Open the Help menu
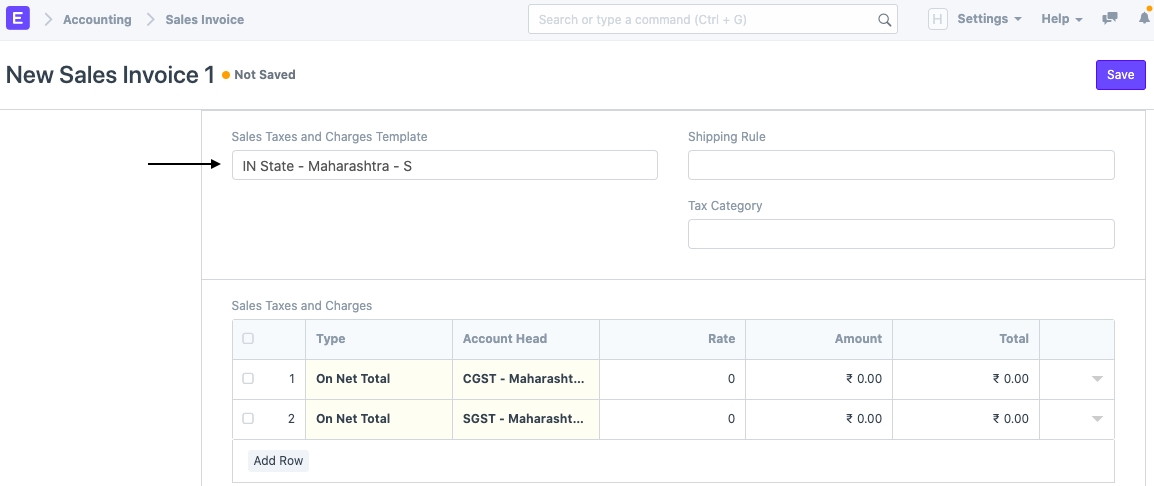The height and width of the screenshot is (486, 1154). (x=1061, y=19)
